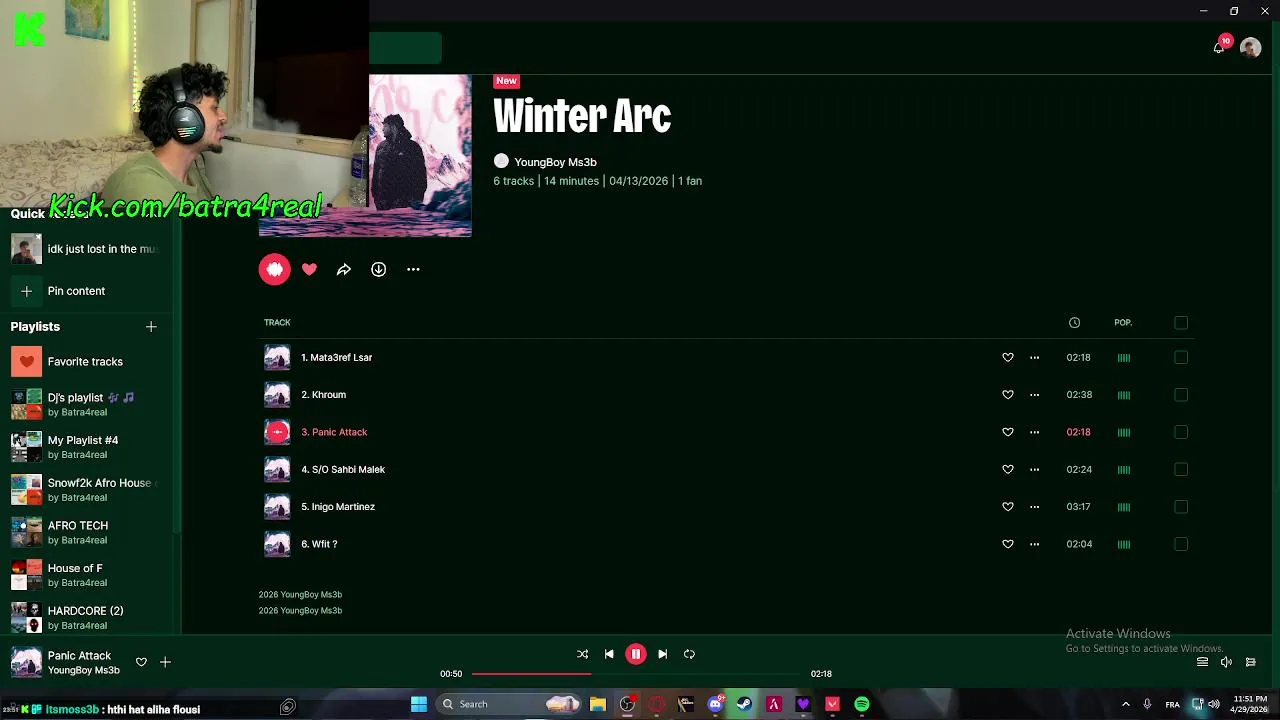Open the player bar queue icon
The height and width of the screenshot is (720, 1280).
pyautogui.click(x=1202, y=662)
